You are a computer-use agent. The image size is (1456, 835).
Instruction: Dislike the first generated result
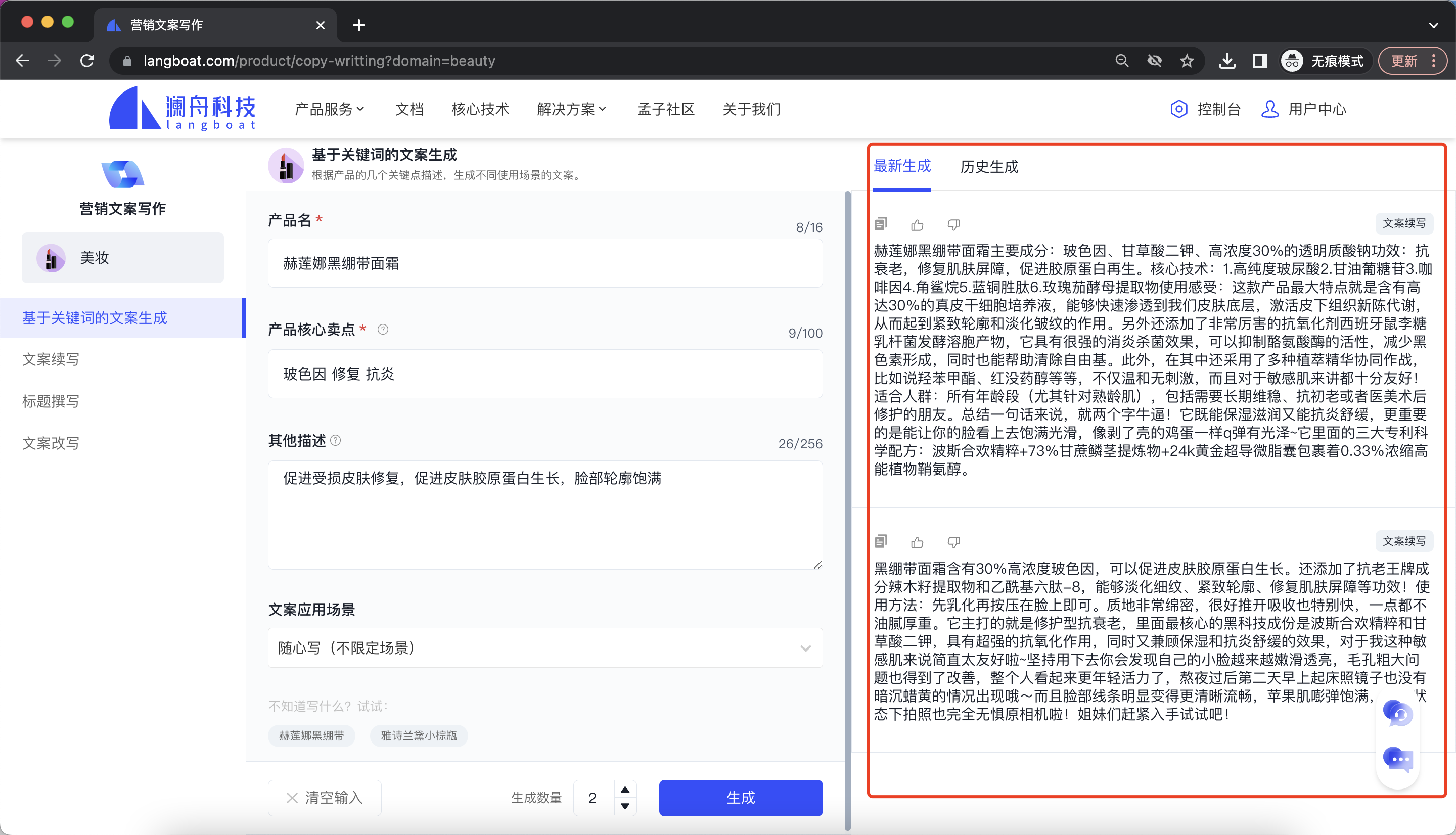click(x=953, y=225)
